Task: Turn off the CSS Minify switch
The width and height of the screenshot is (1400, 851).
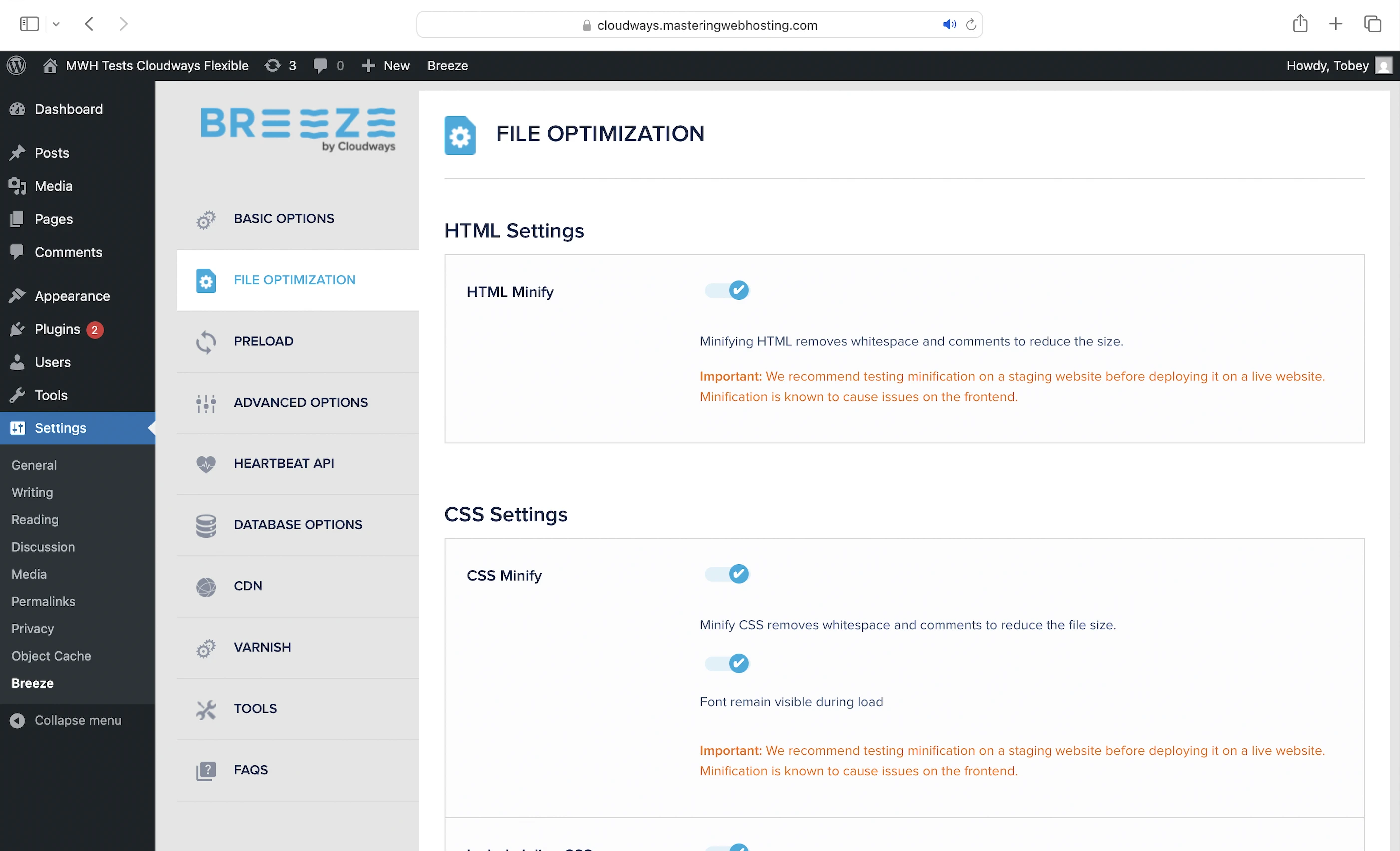Action: [x=727, y=574]
